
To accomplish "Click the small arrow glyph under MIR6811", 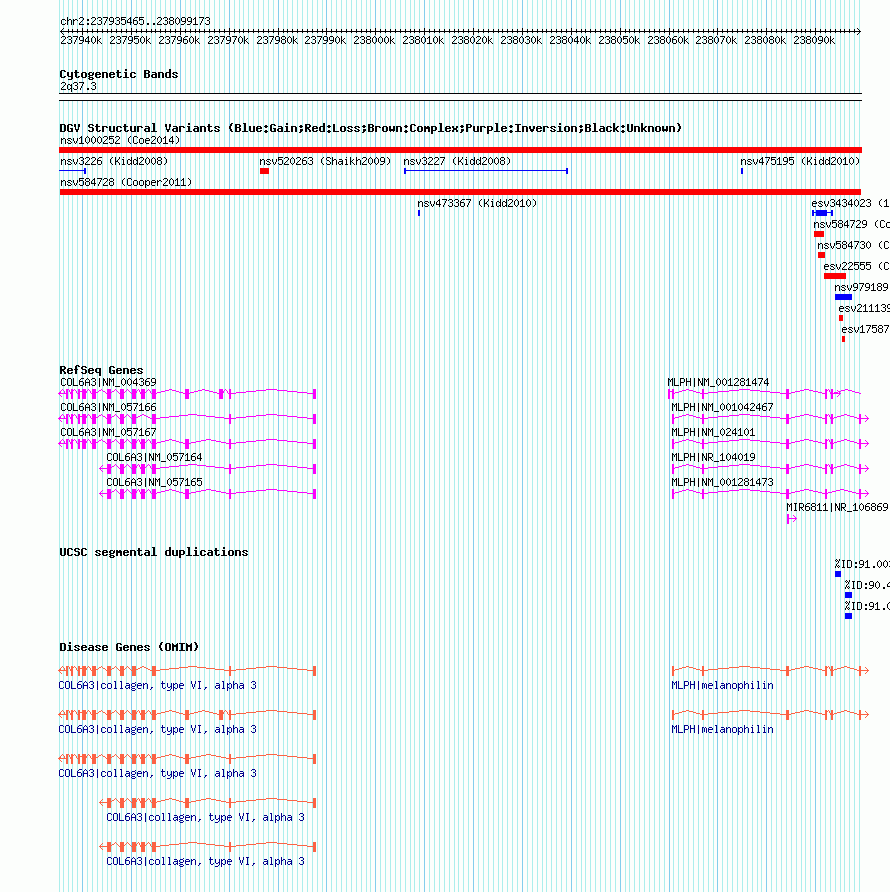I will (x=792, y=519).
